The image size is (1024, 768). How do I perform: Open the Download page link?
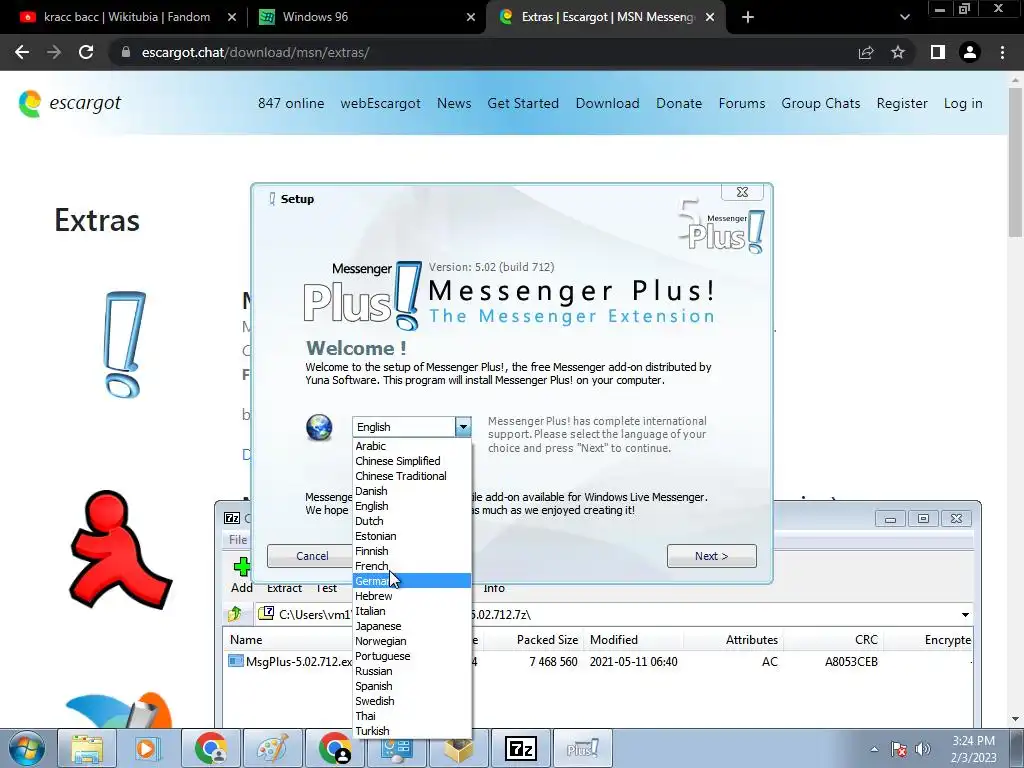607,103
